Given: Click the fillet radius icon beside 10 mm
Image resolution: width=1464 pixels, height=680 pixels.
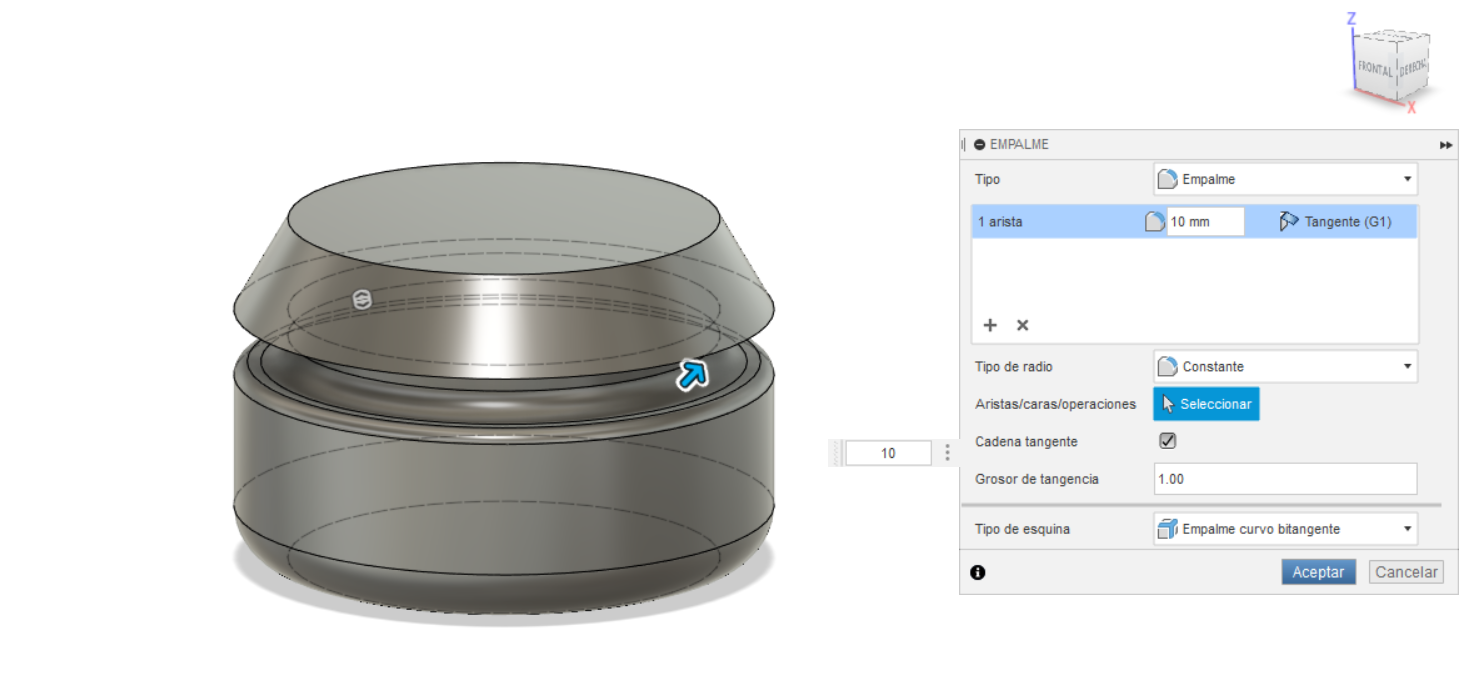Looking at the screenshot, I should (1155, 222).
